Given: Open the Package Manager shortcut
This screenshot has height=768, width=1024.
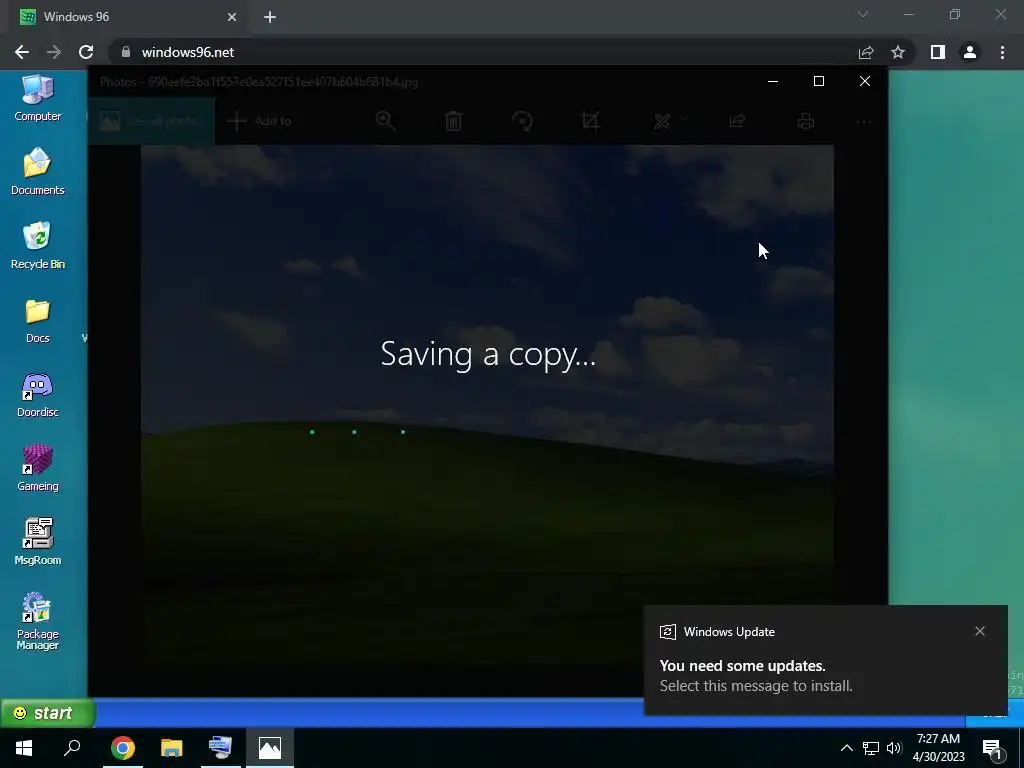Looking at the screenshot, I should pyautogui.click(x=37, y=620).
